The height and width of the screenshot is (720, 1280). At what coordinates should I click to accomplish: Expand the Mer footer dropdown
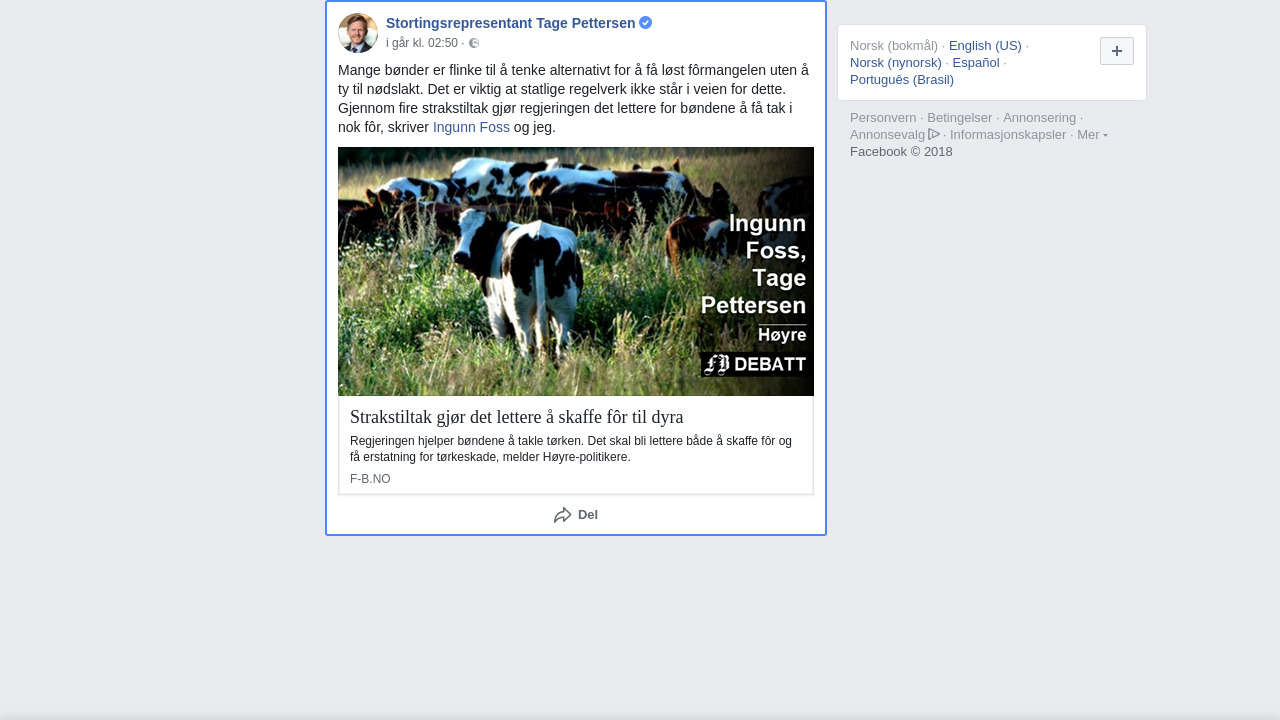(x=1092, y=134)
